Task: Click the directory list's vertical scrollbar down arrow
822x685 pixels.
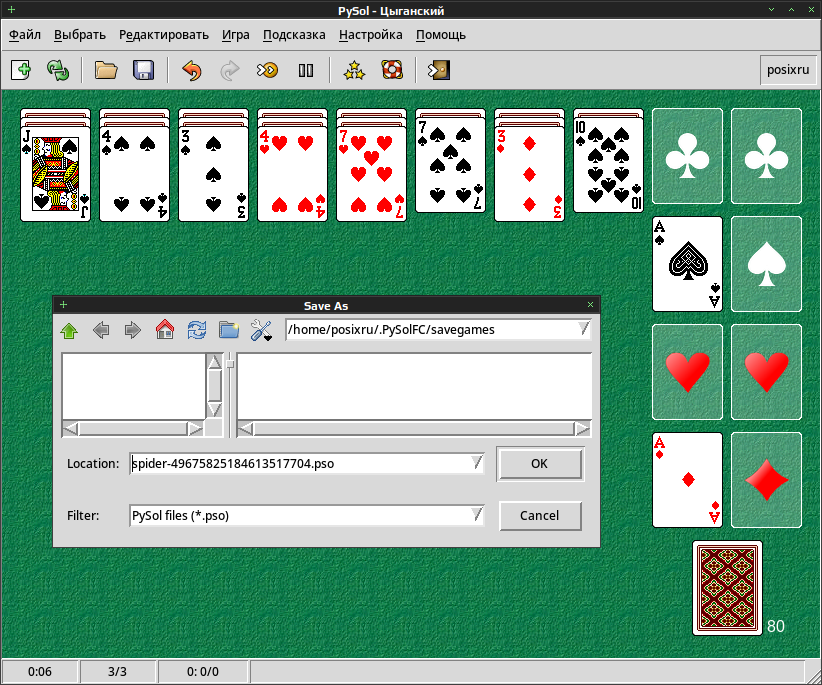Action: click(214, 410)
